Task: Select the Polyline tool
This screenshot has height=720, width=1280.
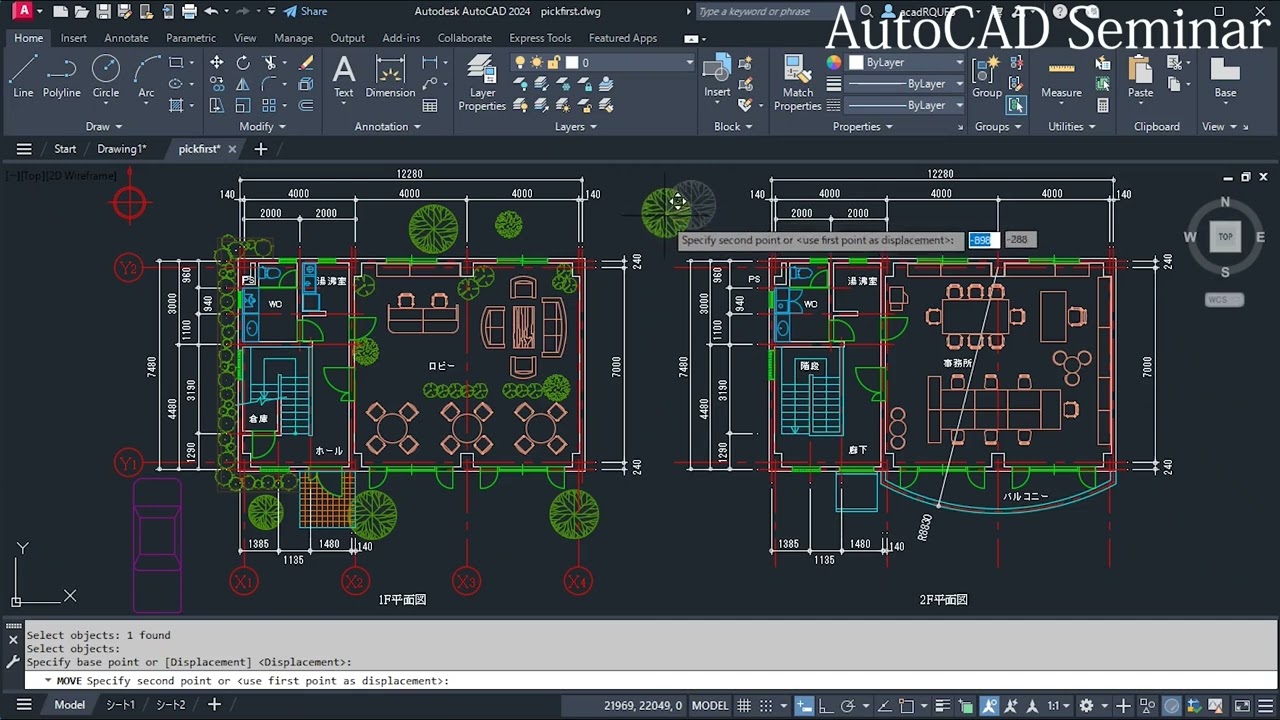Action: [61, 76]
